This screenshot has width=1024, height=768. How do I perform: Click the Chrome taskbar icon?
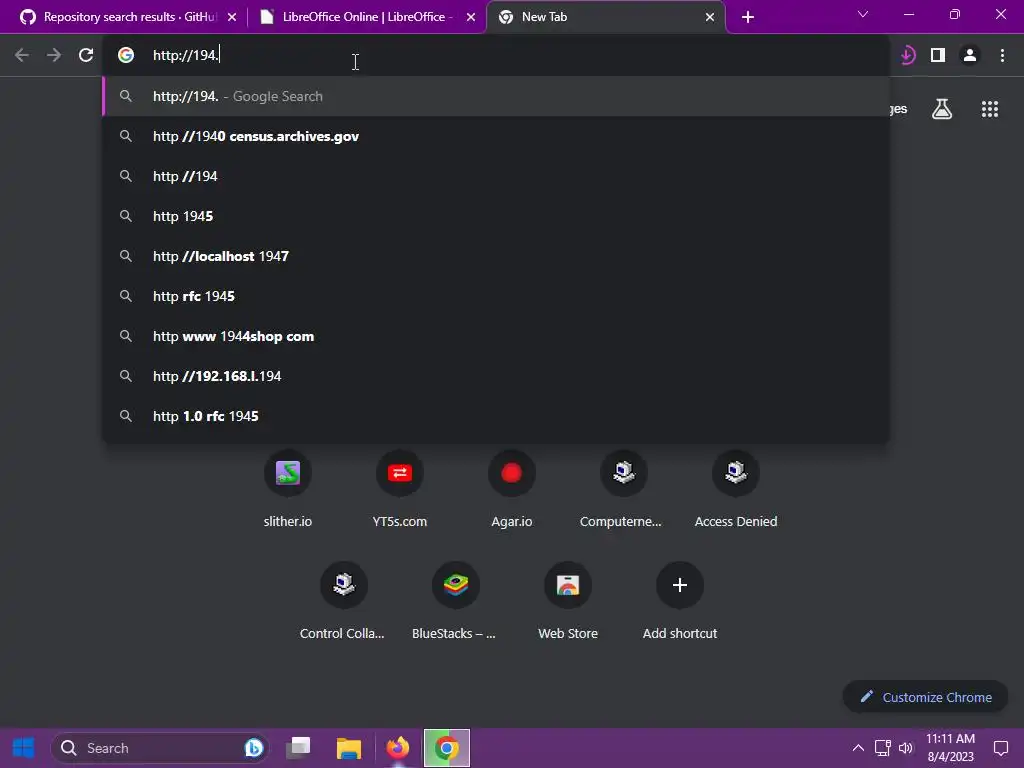447,748
